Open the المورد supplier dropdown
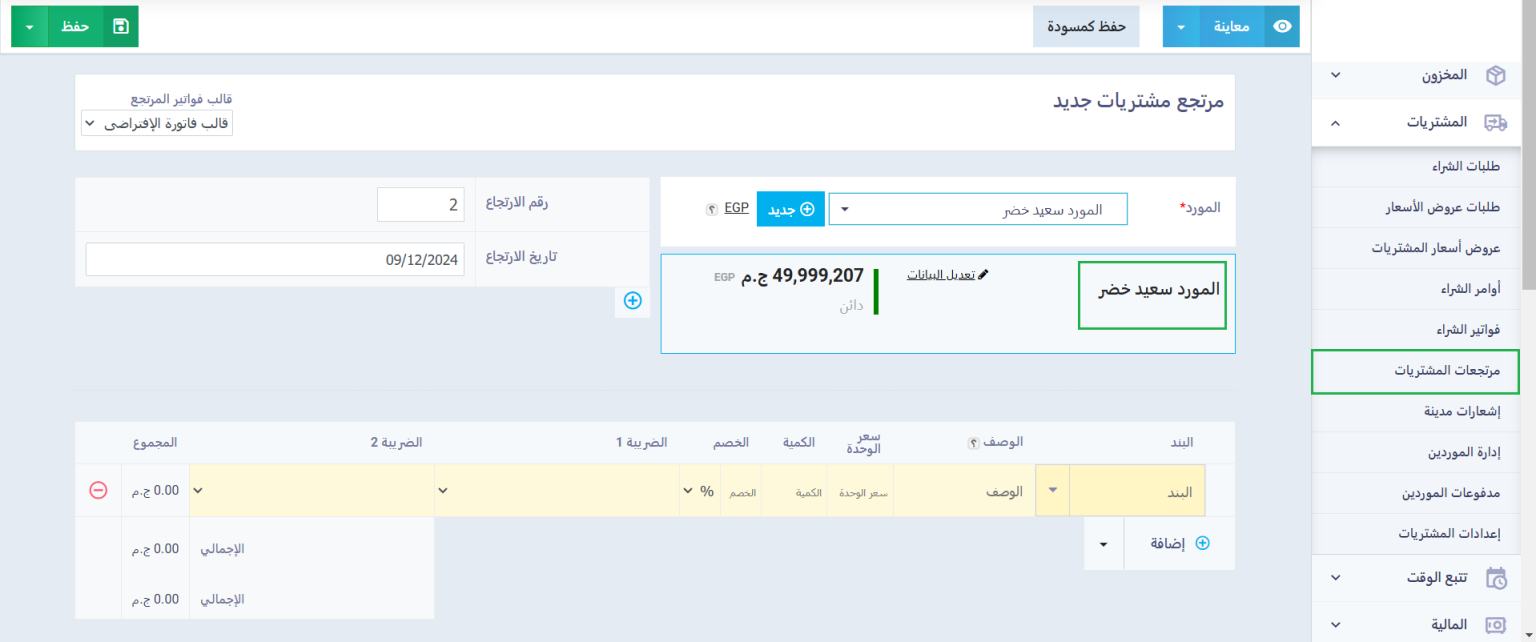 click(x=977, y=209)
